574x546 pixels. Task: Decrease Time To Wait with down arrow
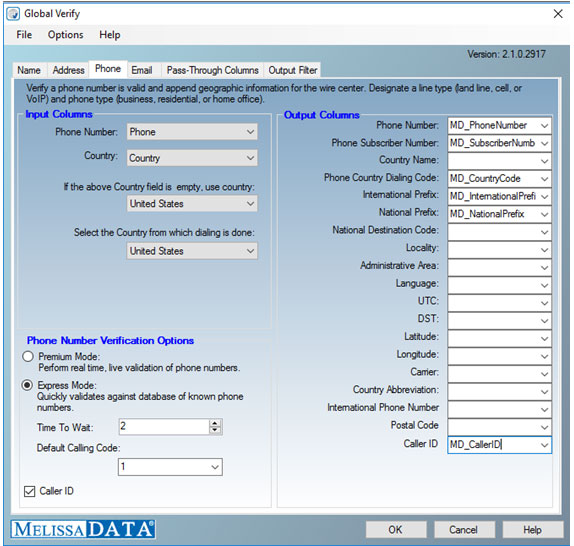[215, 430]
